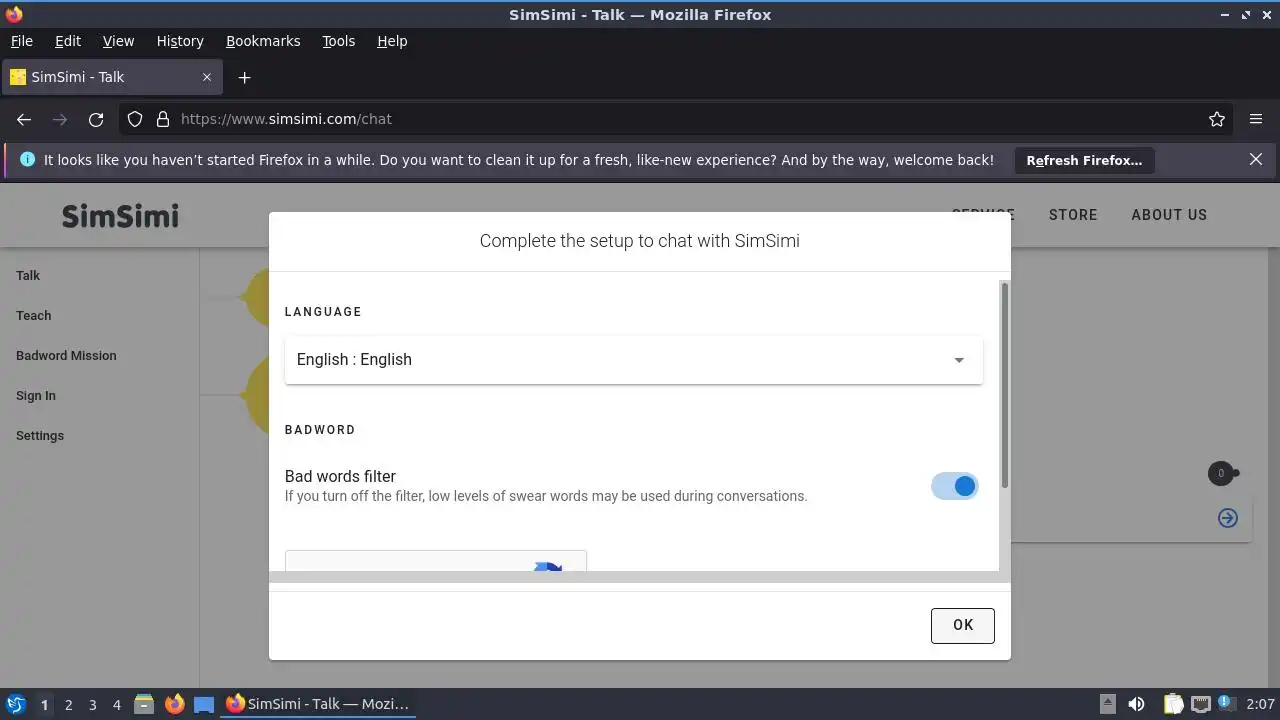Open the File menu
Screen dimensions: 1280x720
tap(21, 41)
